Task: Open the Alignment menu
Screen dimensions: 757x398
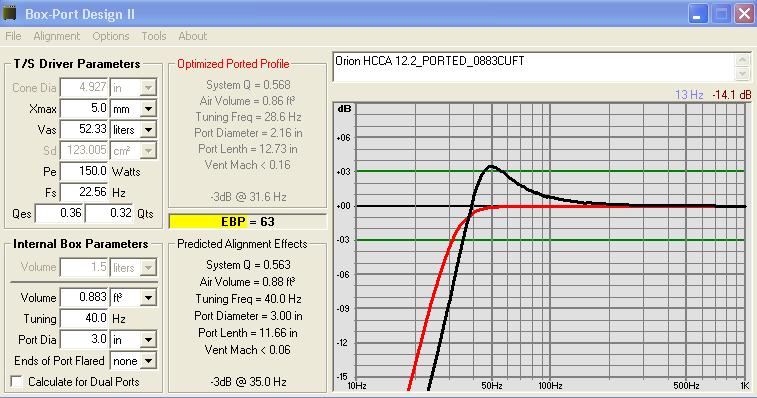Action: click(x=56, y=36)
